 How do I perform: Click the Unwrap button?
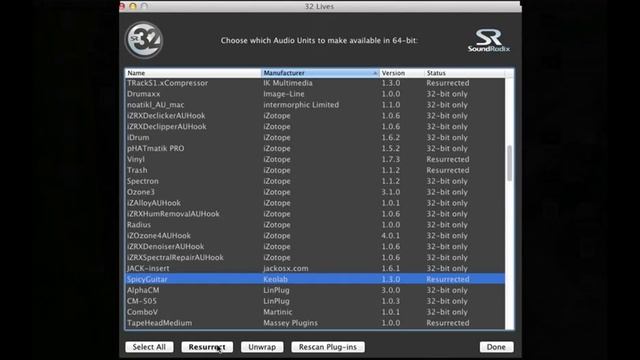pos(262,347)
